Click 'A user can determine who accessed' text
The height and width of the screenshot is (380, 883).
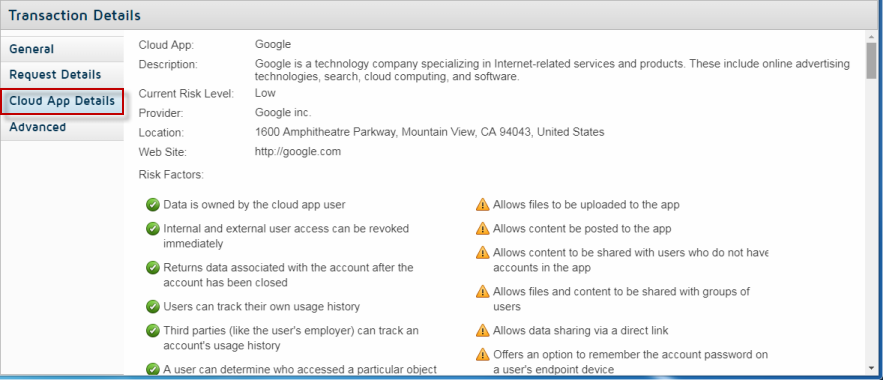click(300, 369)
